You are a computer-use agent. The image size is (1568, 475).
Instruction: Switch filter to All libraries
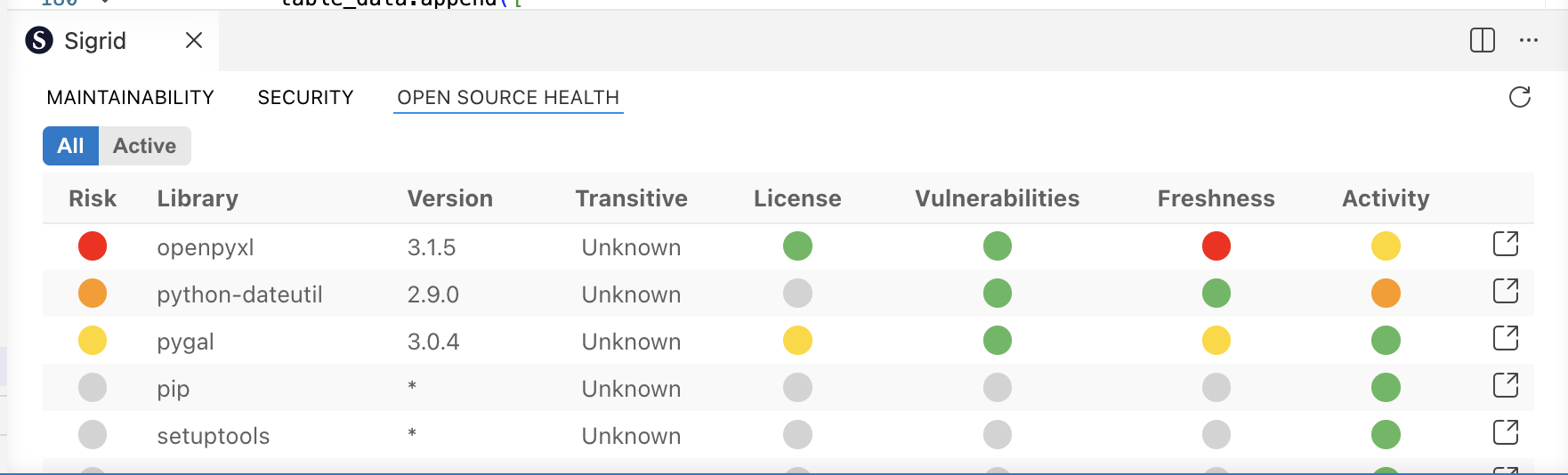pos(70,146)
